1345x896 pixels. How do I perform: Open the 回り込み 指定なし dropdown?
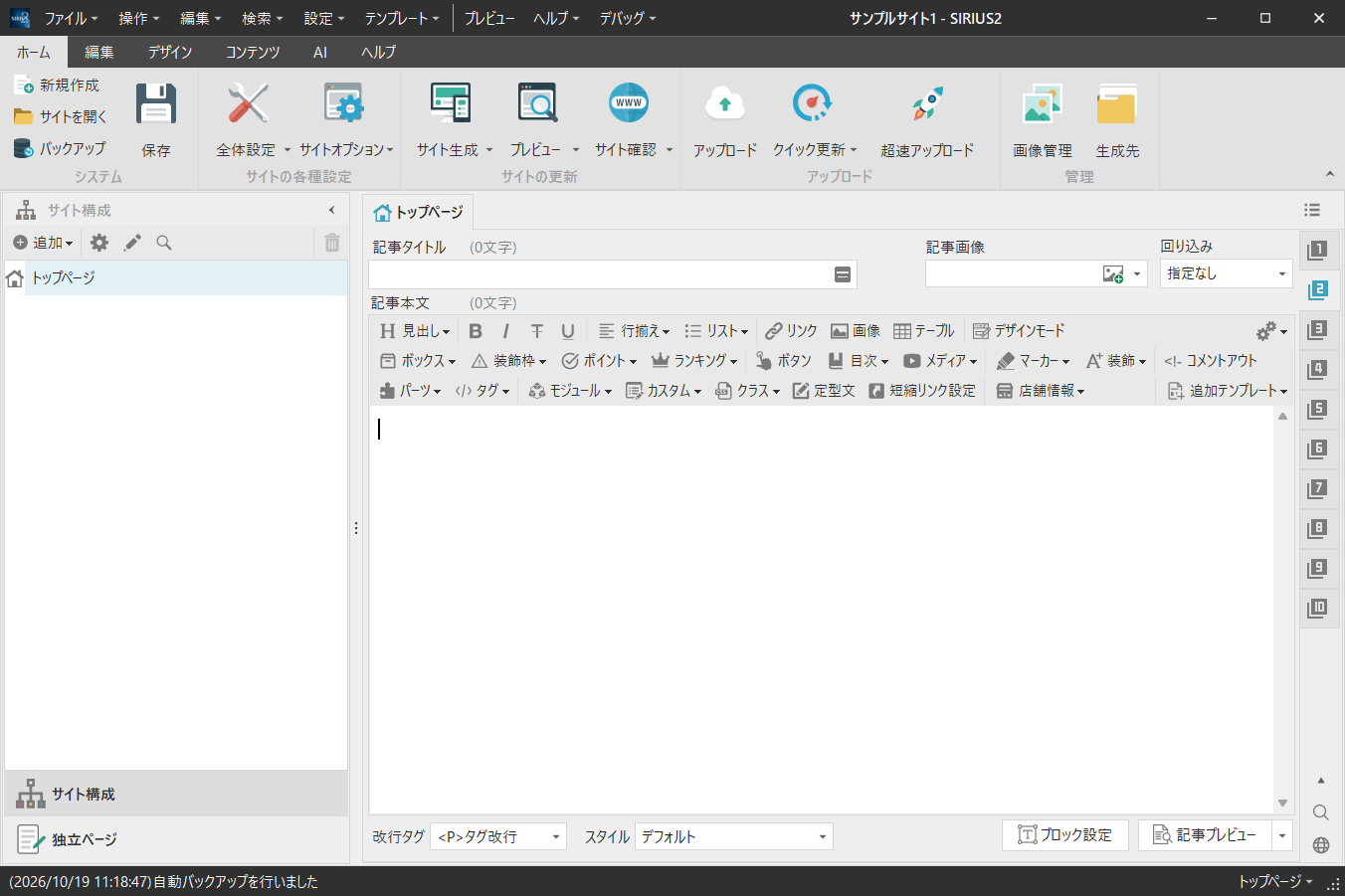point(1226,273)
